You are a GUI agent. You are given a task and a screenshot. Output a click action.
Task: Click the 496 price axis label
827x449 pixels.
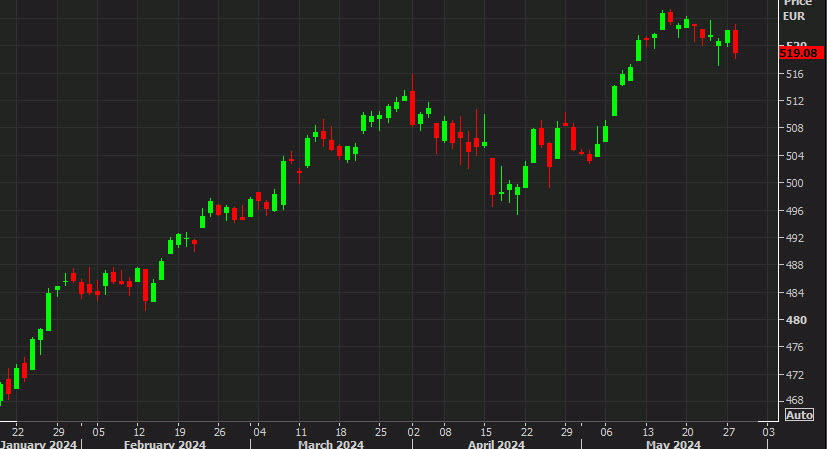[794, 211]
